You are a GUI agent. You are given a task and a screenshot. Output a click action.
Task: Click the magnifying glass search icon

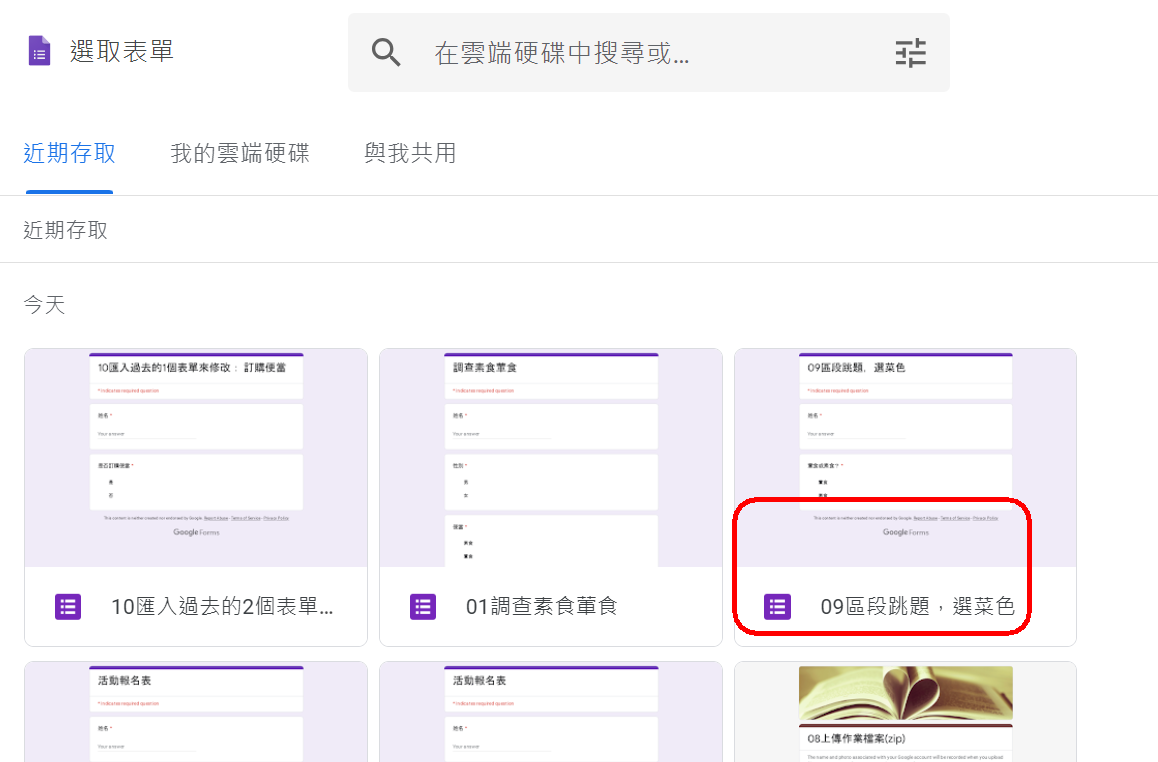(386, 52)
